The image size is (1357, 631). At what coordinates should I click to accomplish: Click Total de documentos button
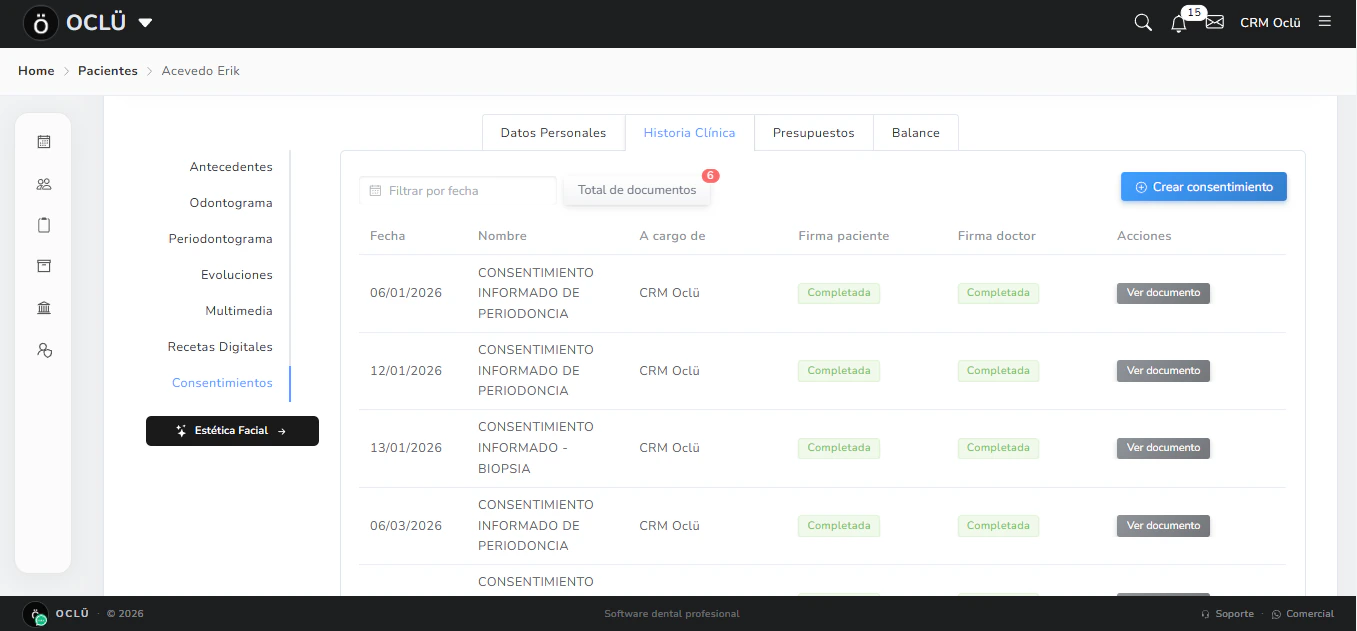tap(637, 190)
